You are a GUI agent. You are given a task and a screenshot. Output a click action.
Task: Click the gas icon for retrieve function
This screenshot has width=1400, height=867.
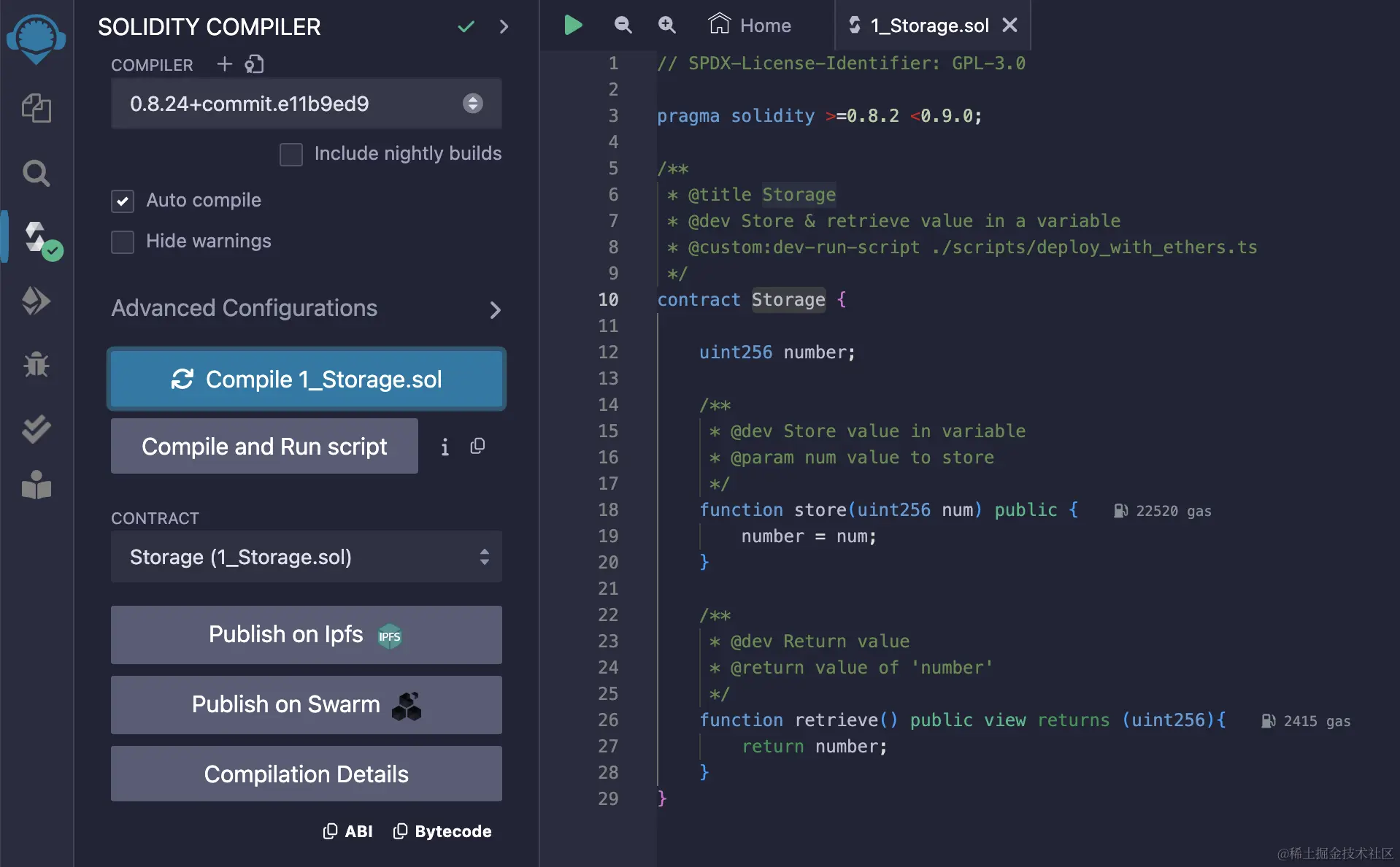click(x=1269, y=721)
